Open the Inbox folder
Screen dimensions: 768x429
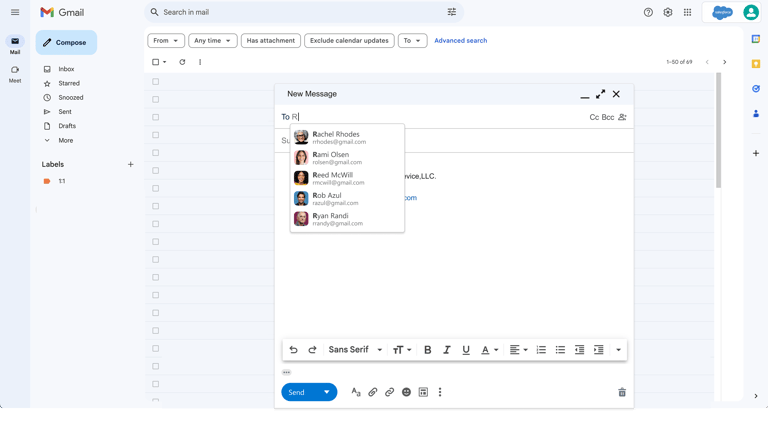pos(66,69)
